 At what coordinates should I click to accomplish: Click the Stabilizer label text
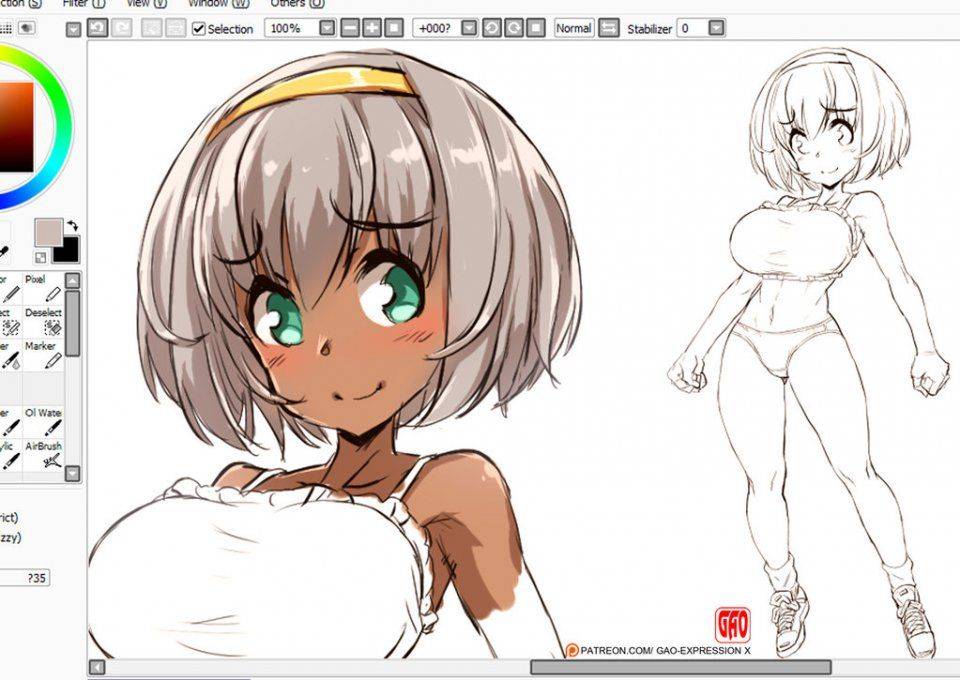point(650,29)
